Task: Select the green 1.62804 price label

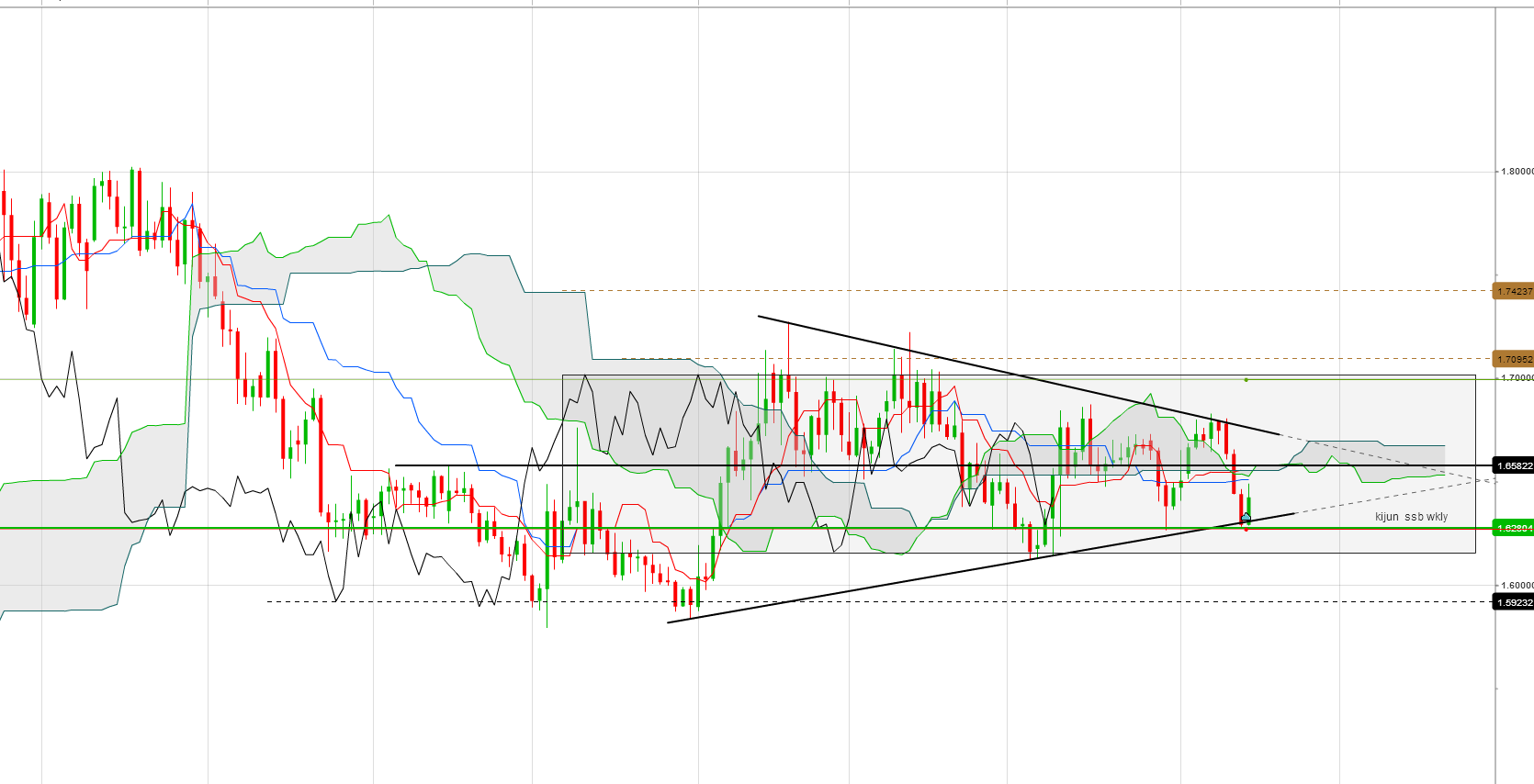Action: pyautogui.click(x=1514, y=528)
